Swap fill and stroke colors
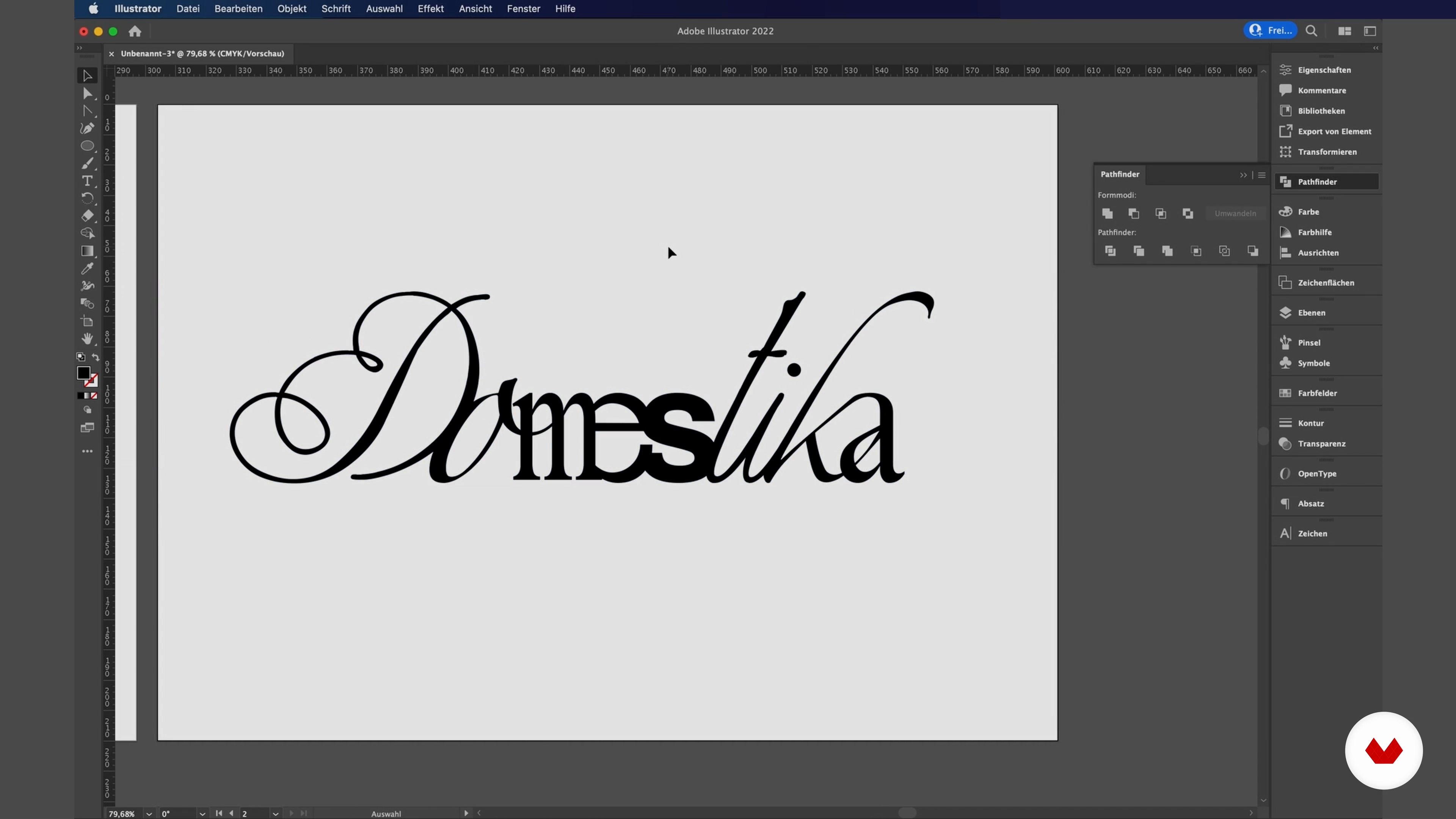 coord(96,357)
